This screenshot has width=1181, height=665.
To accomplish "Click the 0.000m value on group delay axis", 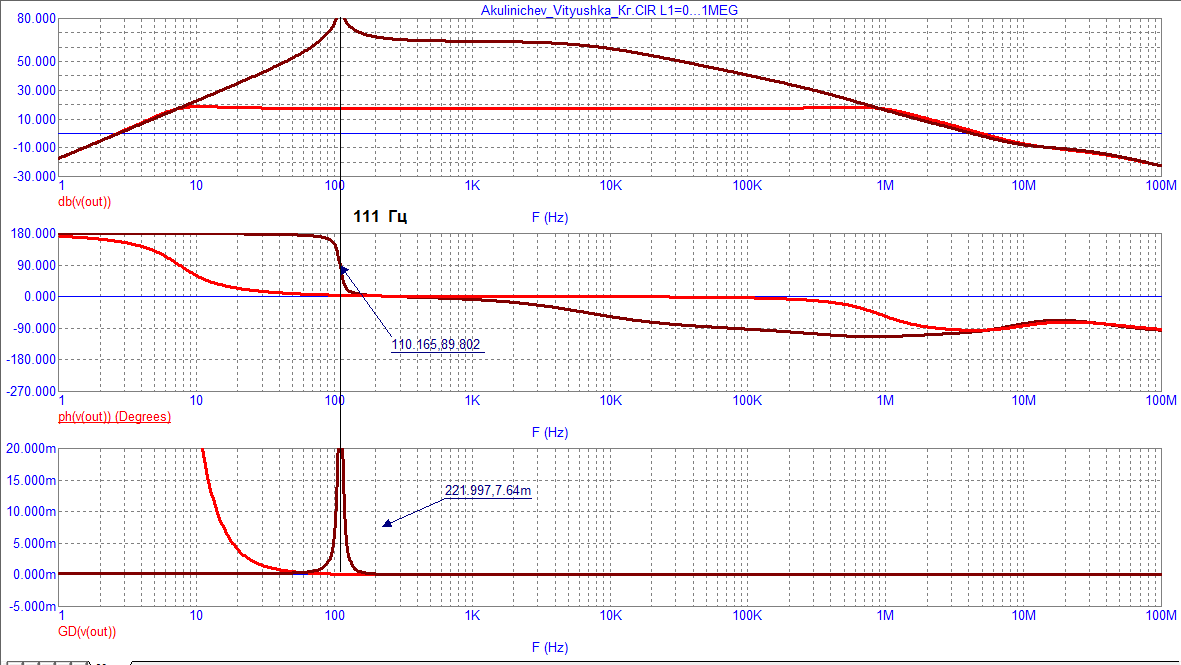I will [35, 575].
